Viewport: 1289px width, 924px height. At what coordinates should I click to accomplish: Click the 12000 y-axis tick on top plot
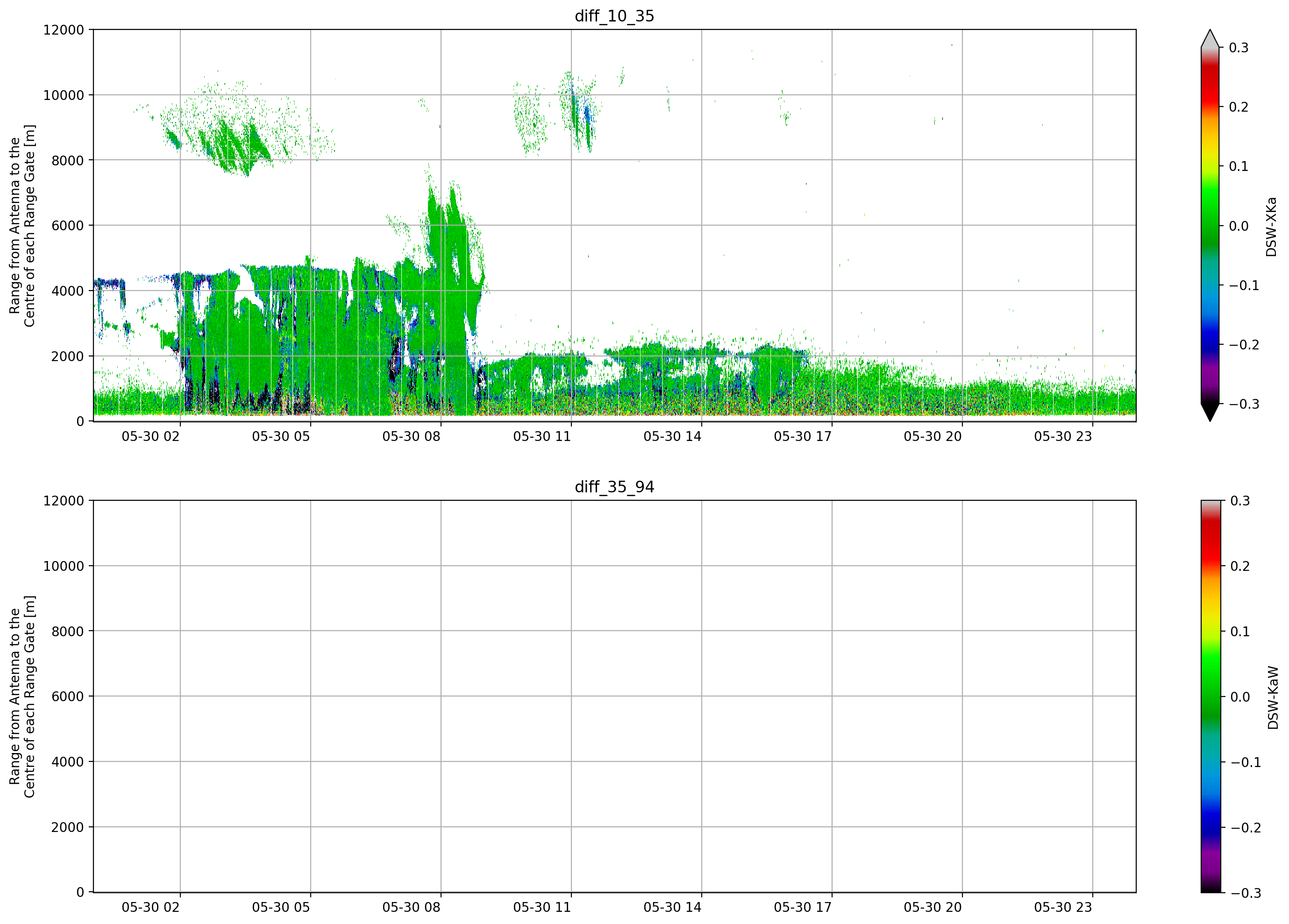64,29
